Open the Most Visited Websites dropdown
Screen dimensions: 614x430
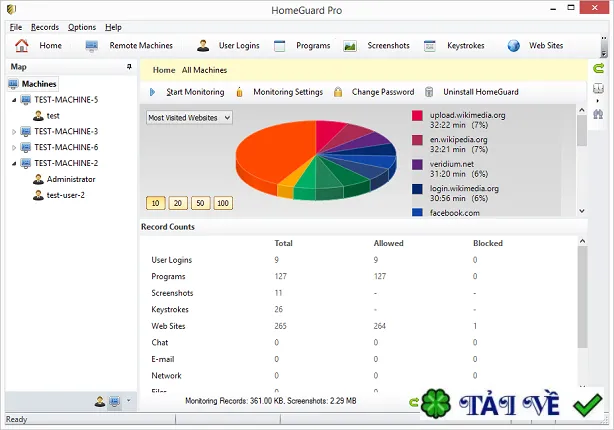189,117
